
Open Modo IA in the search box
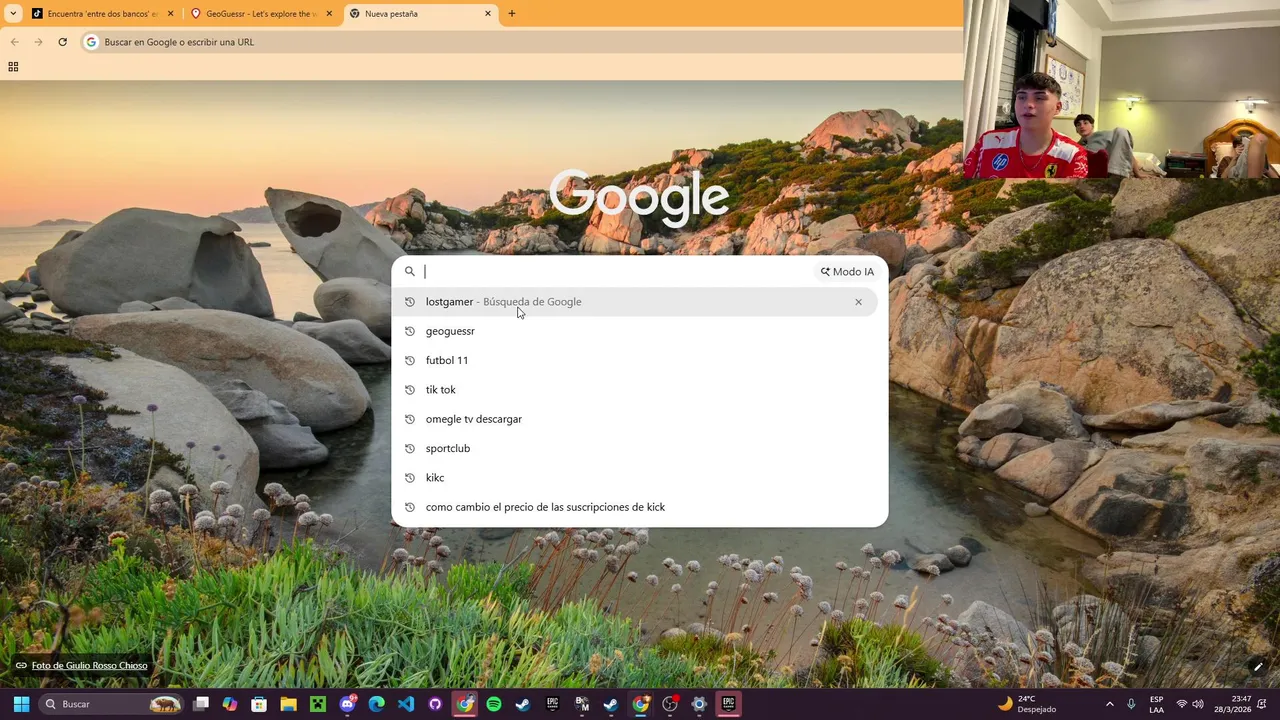coord(847,271)
